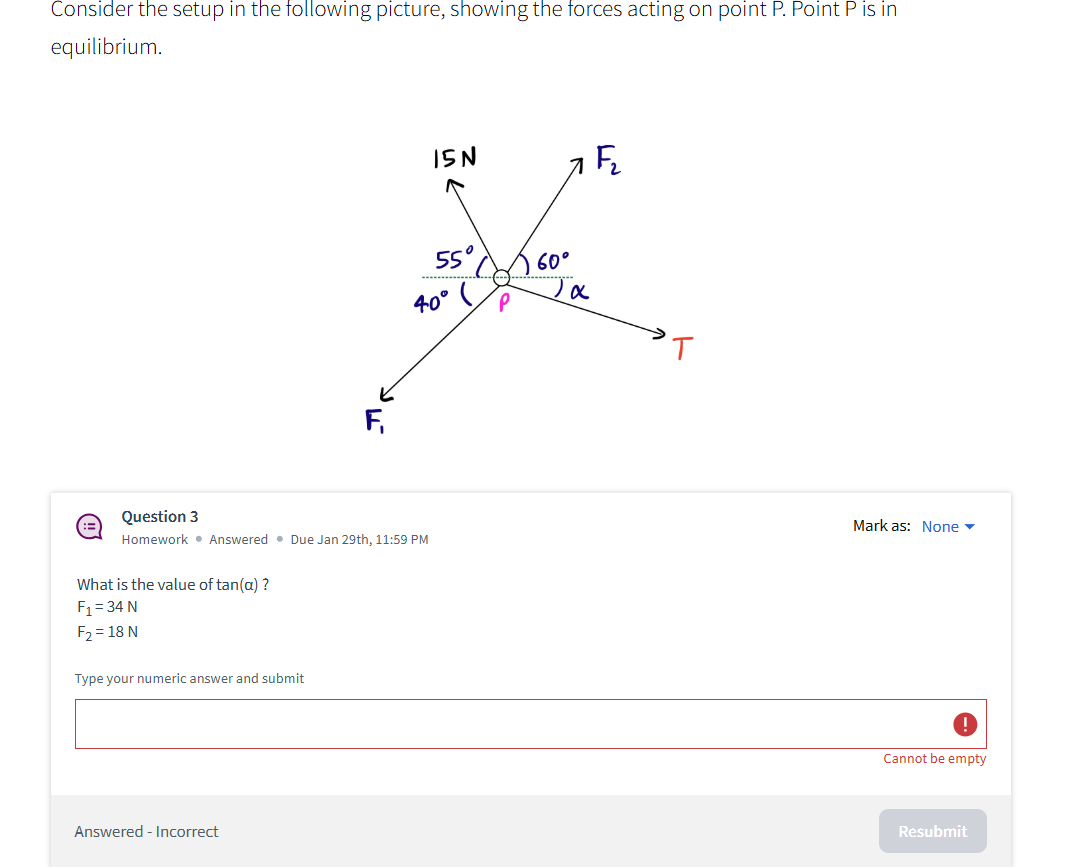Click the bullet dot before the due date
Screen dimensions: 1089x867
coord(282,539)
